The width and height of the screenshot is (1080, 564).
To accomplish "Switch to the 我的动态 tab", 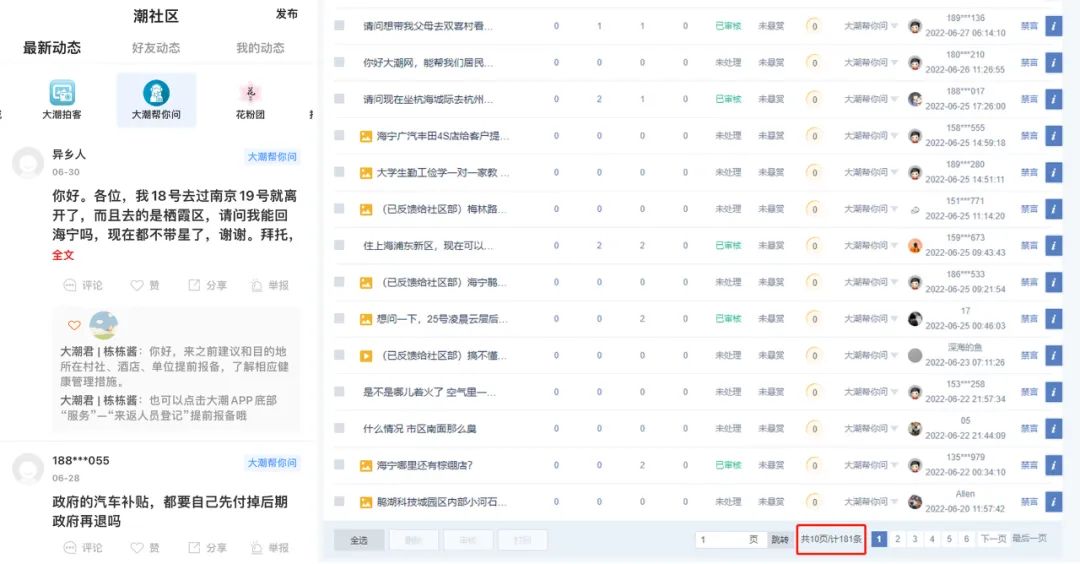I will point(260,48).
